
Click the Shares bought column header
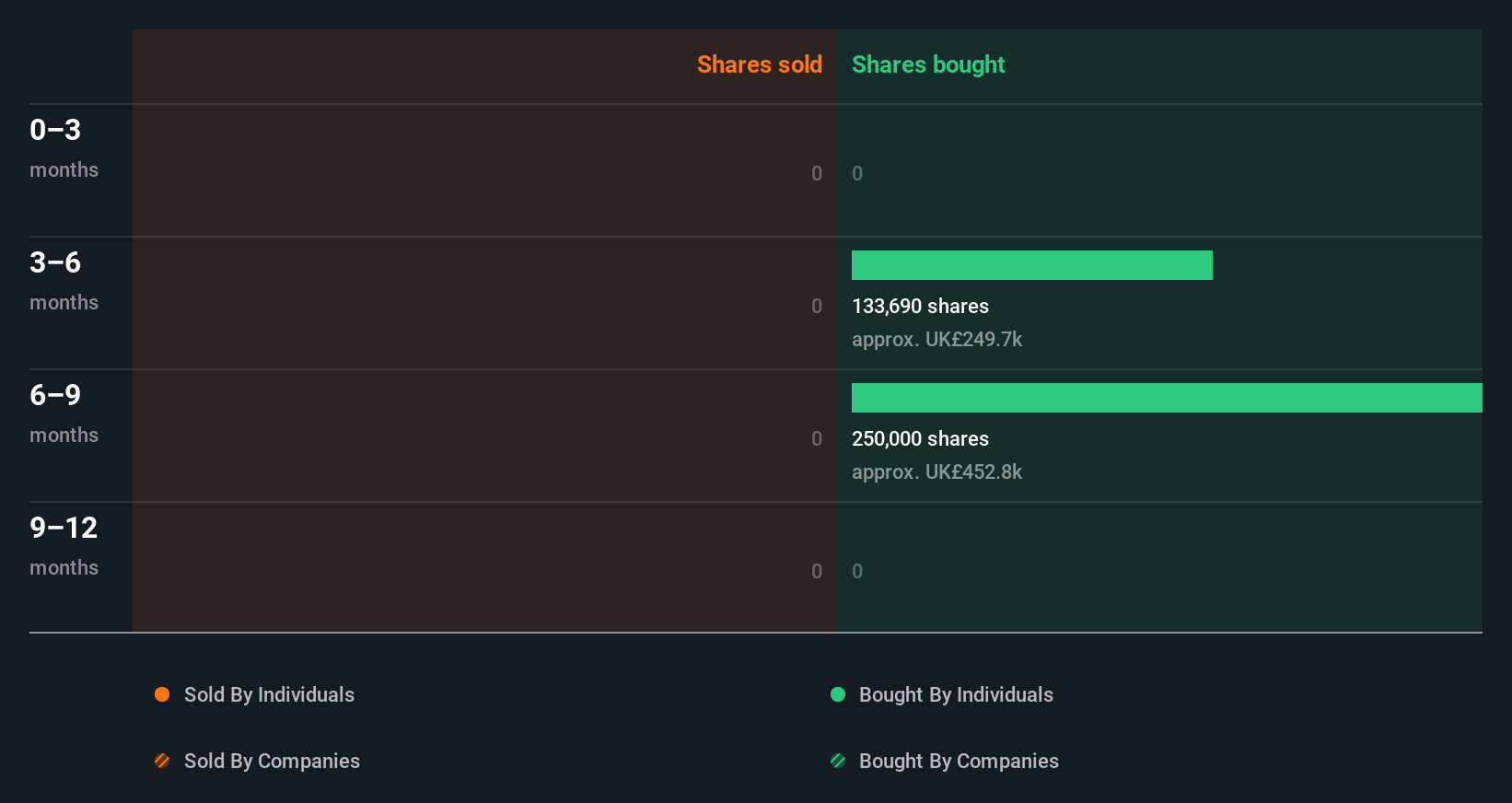928,64
